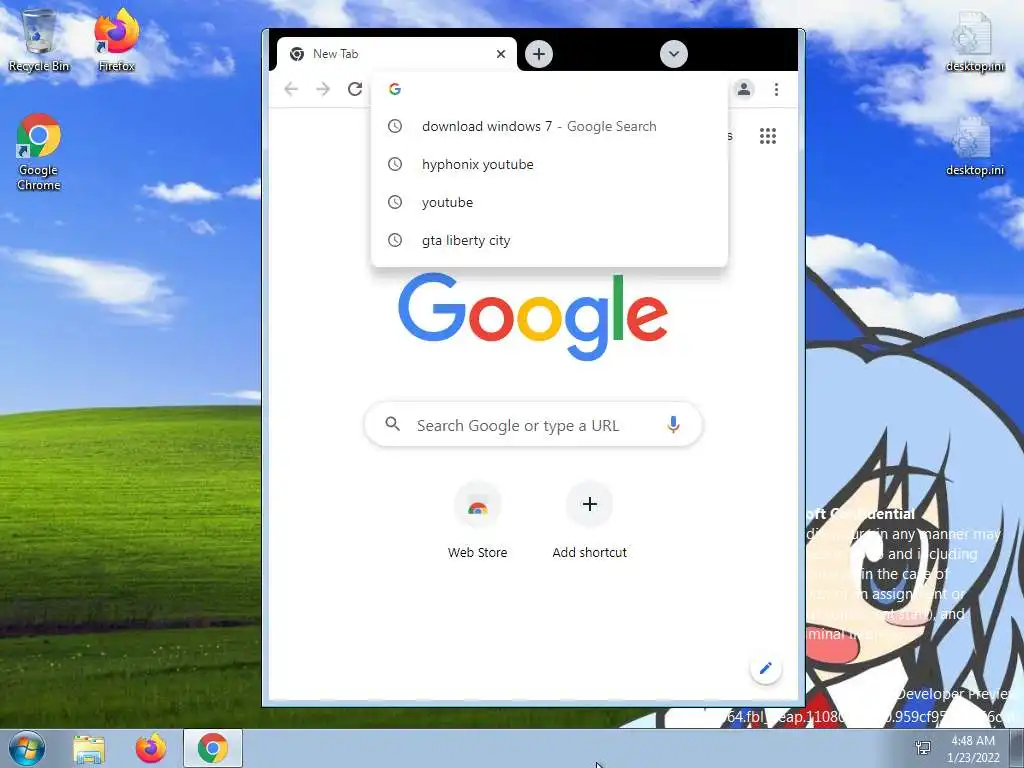The image size is (1024, 768).
Task: Select the Firefox desktop shortcut
Action: tap(116, 40)
